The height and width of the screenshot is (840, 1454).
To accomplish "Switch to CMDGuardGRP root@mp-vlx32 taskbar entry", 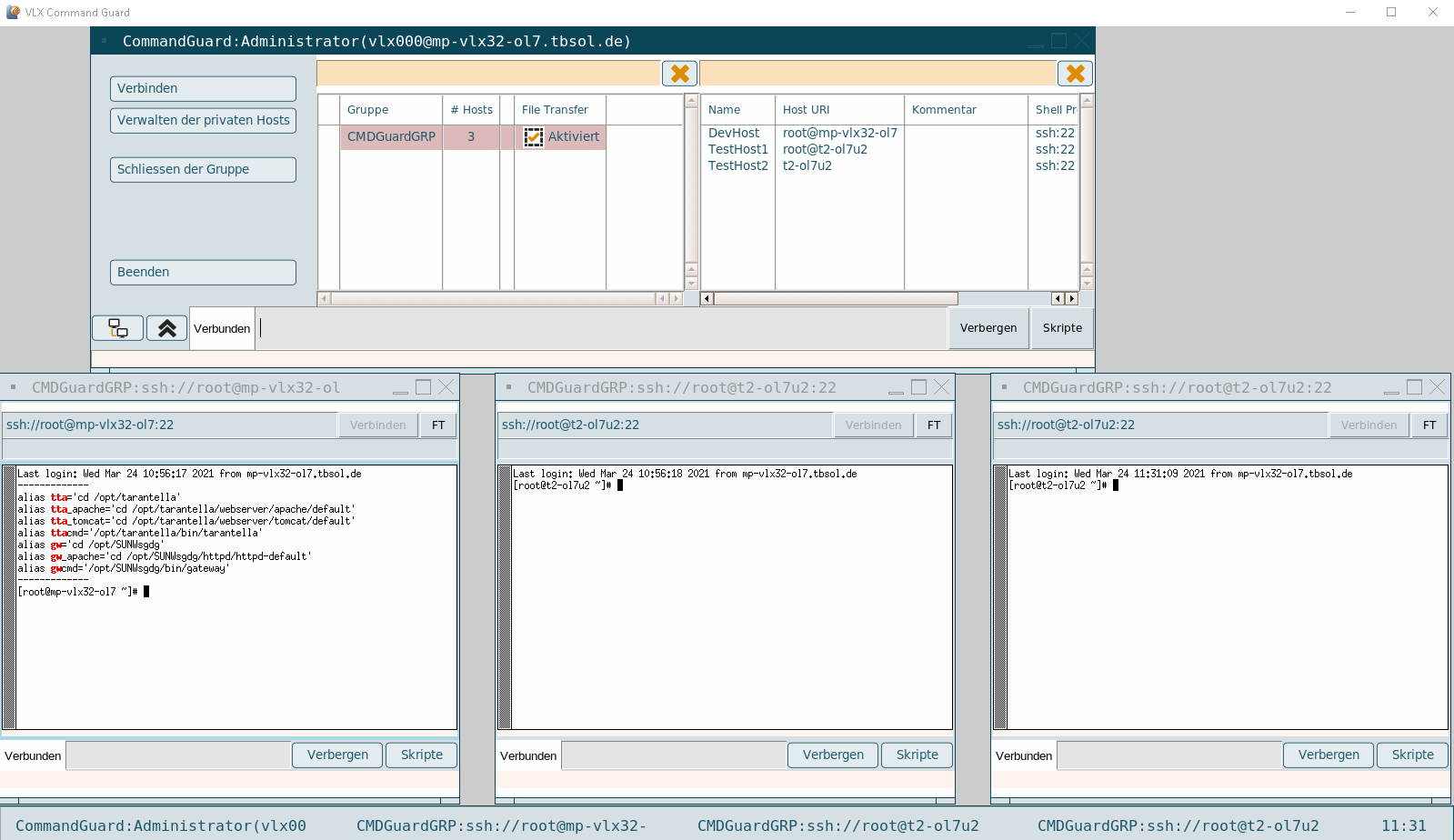I will (501, 825).
